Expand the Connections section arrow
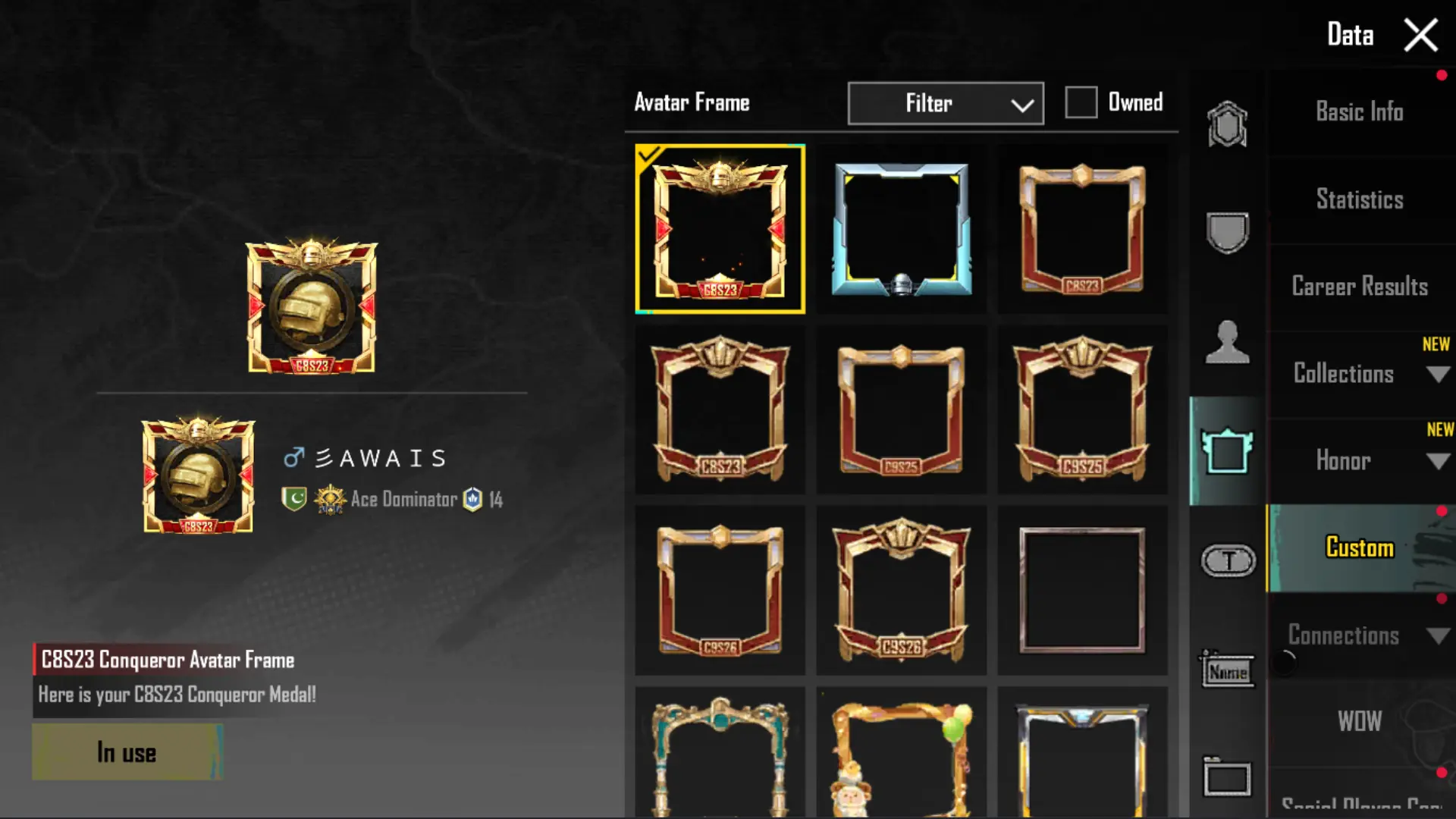Screen dimensions: 1456x819 pos(1437,635)
